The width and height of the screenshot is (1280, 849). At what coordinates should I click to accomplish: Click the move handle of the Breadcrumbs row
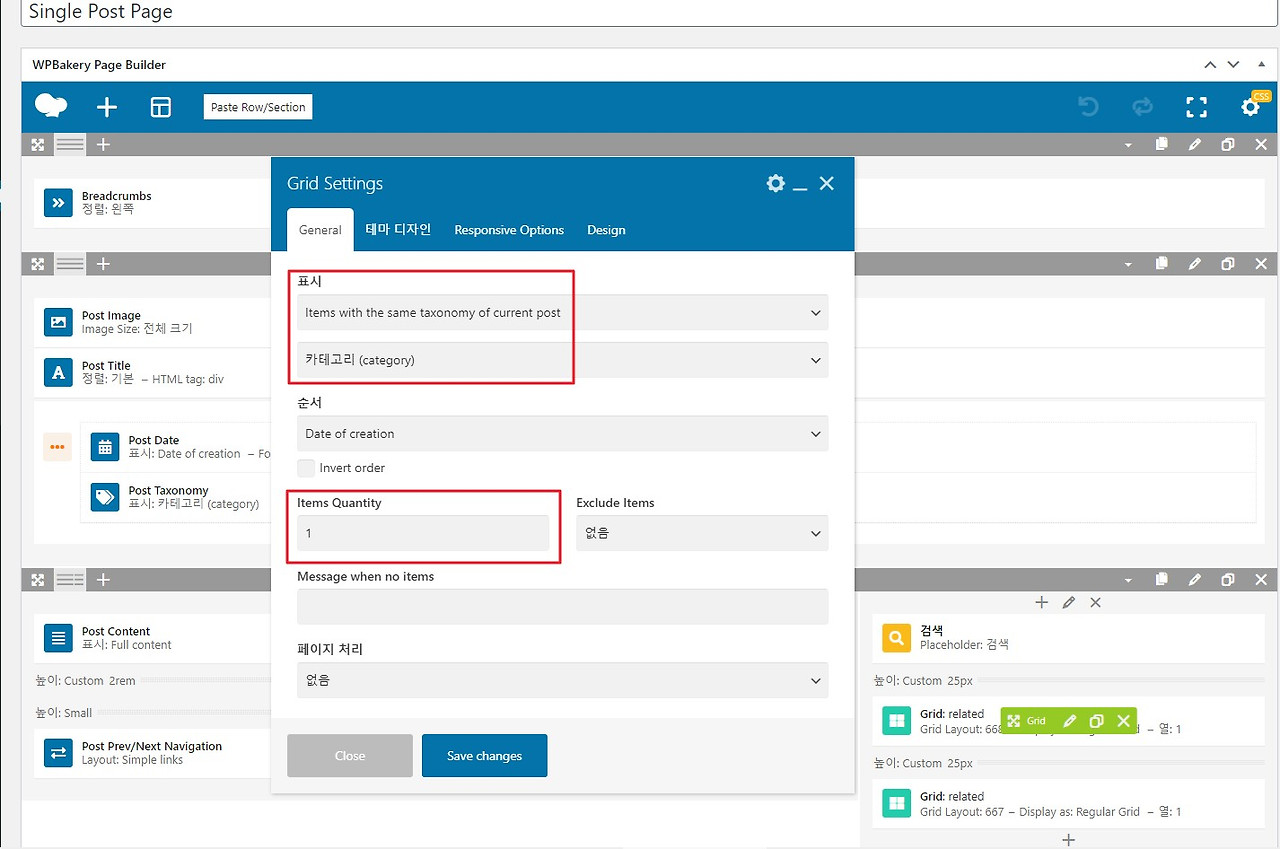[x=37, y=144]
